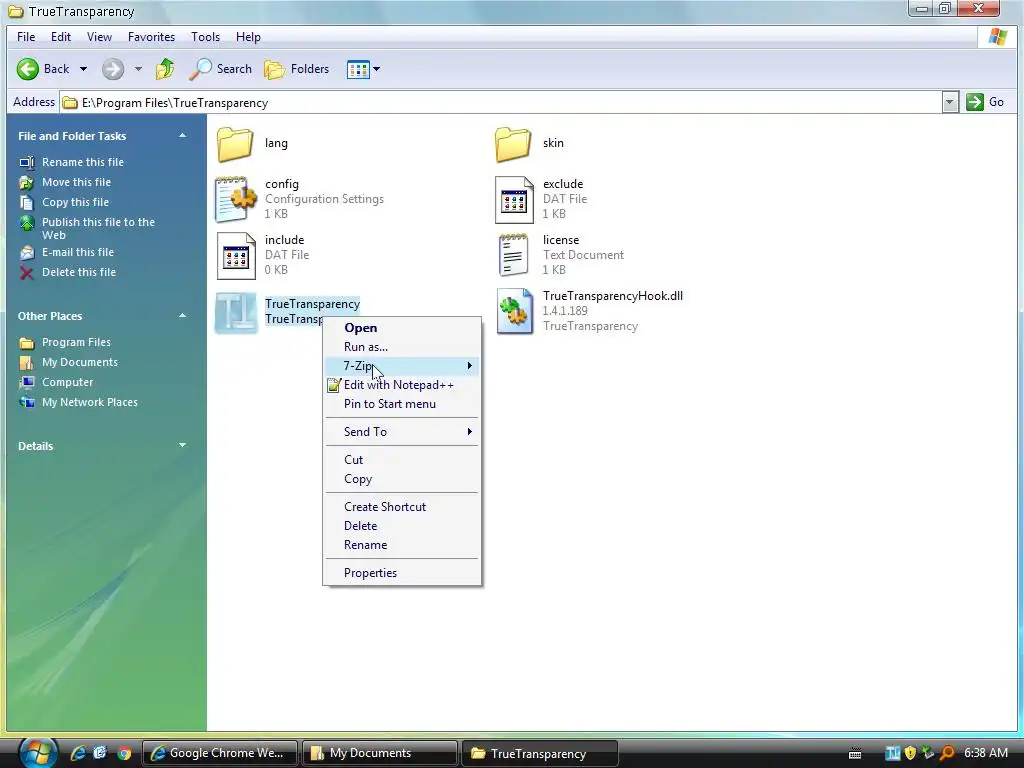Image resolution: width=1024 pixels, height=768 pixels.
Task: Open the Views dropdown button
Action: [x=363, y=69]
